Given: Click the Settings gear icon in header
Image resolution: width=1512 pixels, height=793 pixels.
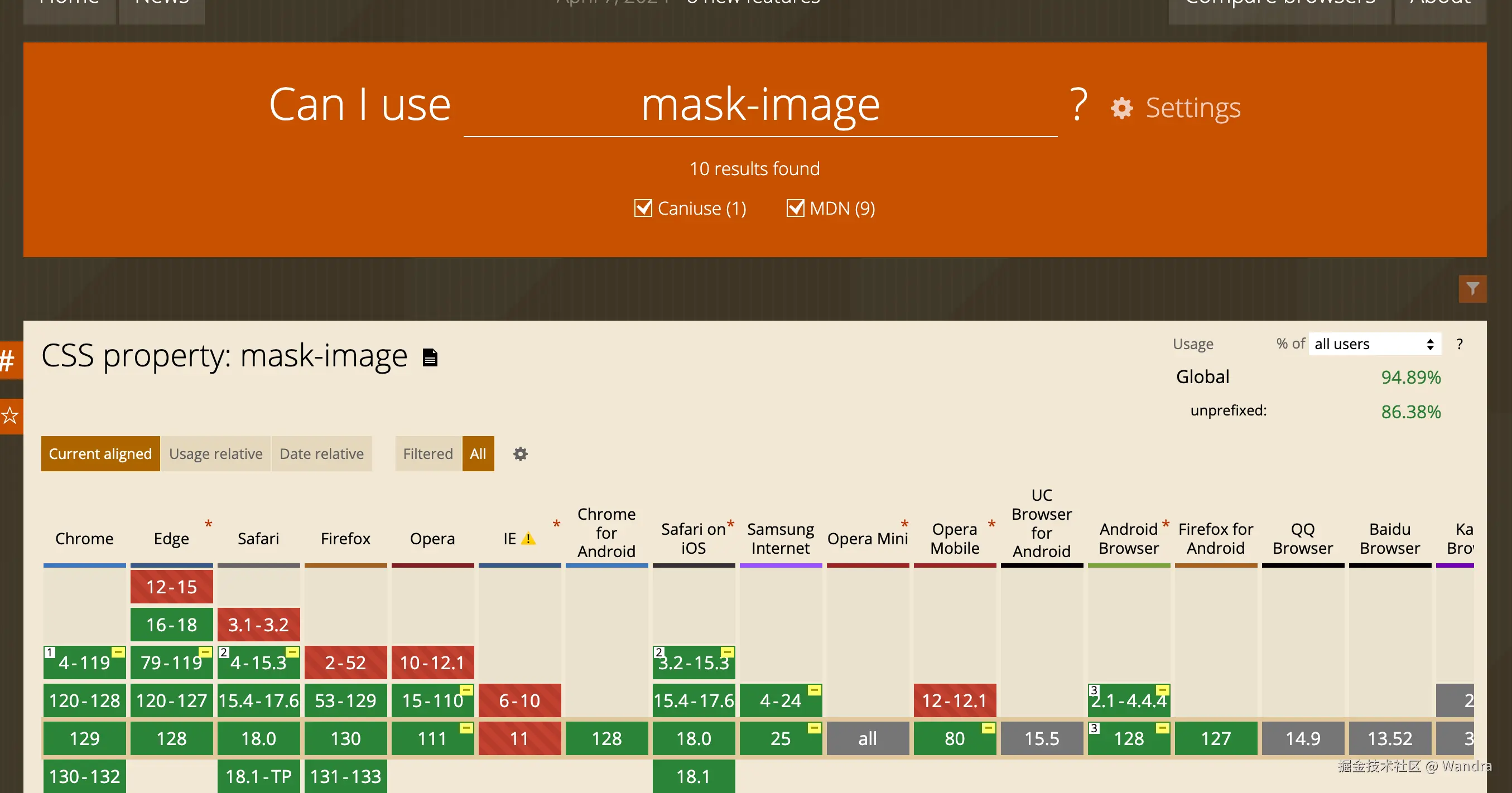Looking at the screenshot, I should (1121, 109).
